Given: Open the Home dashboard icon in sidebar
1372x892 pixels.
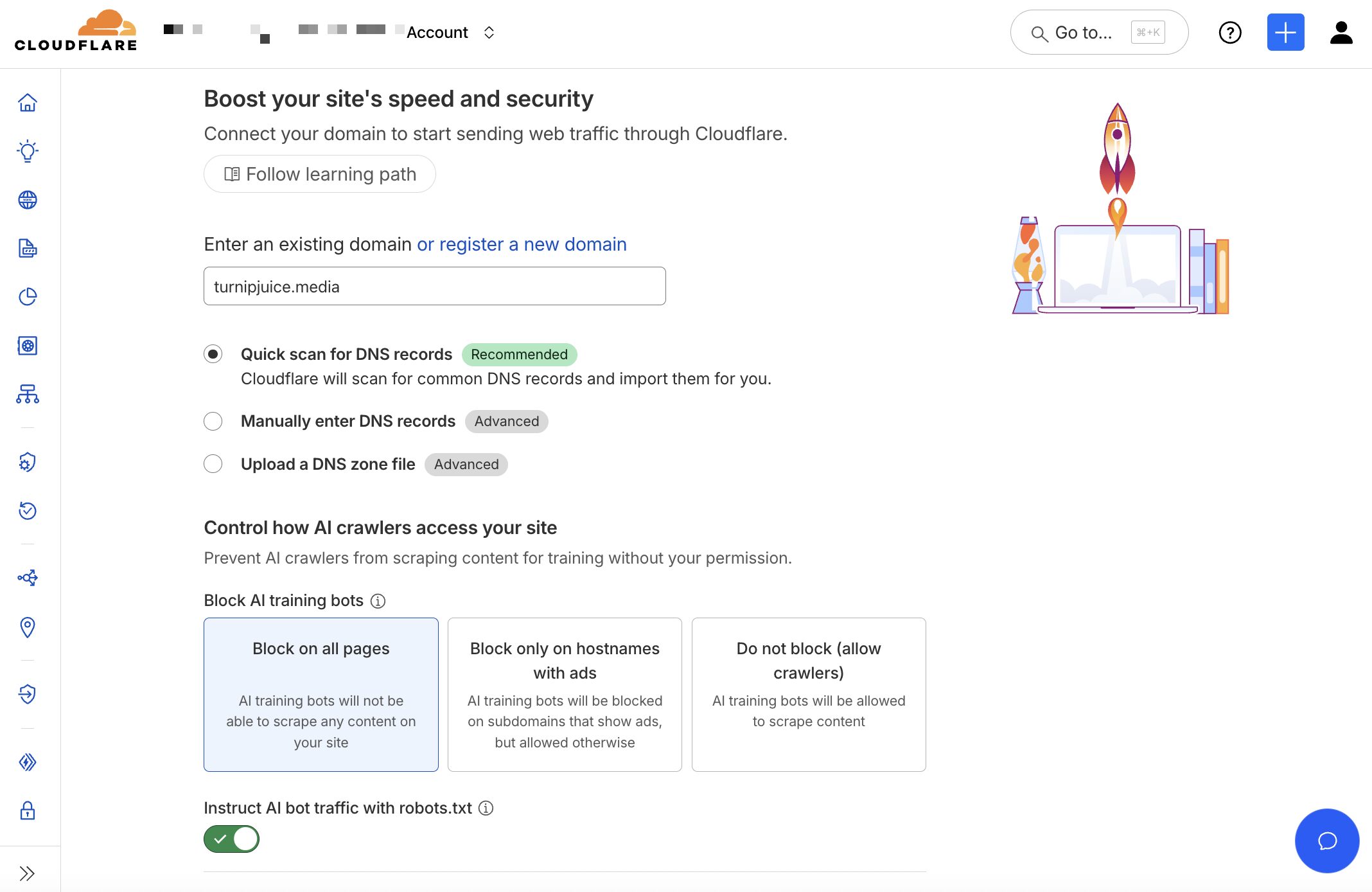Looking at the screenshot, I should click(28, 102).
